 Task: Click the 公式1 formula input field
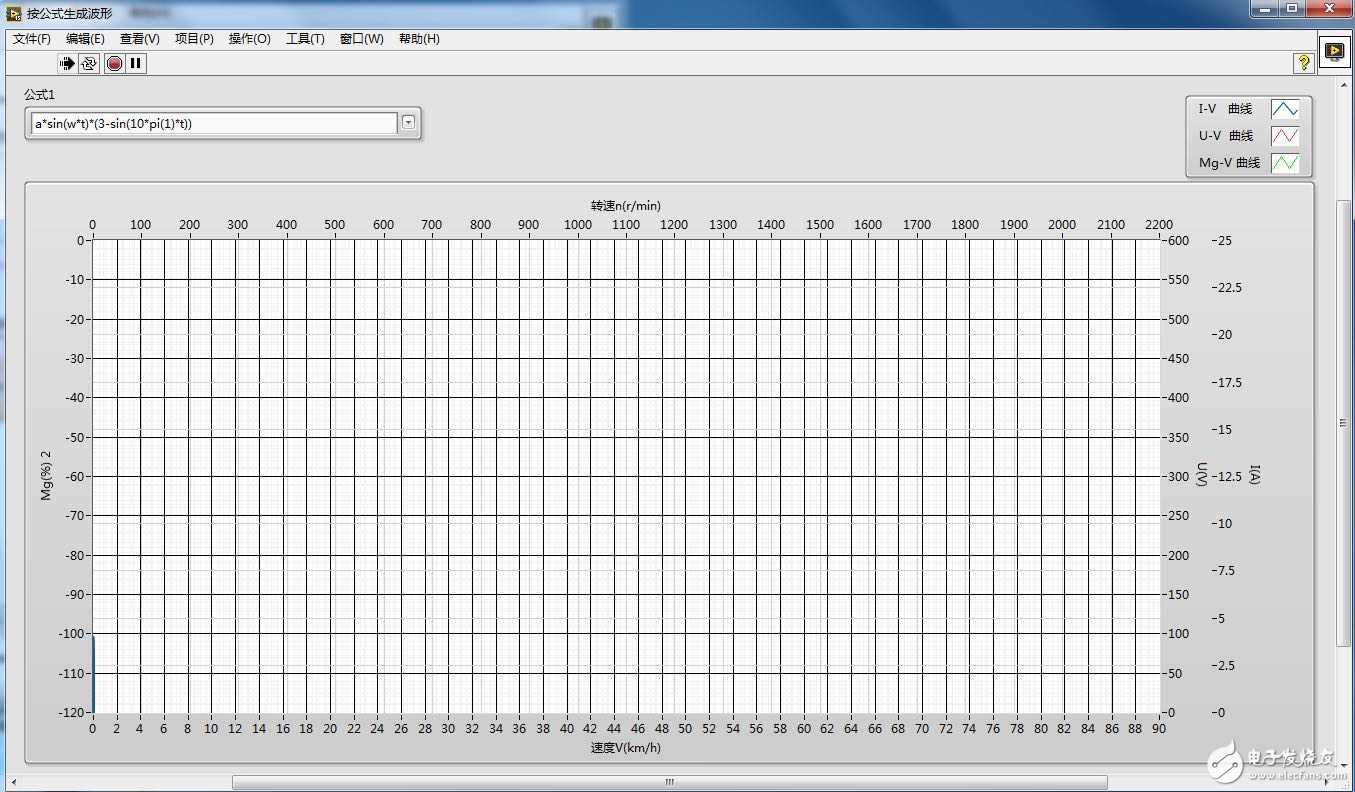pos(214,124)
